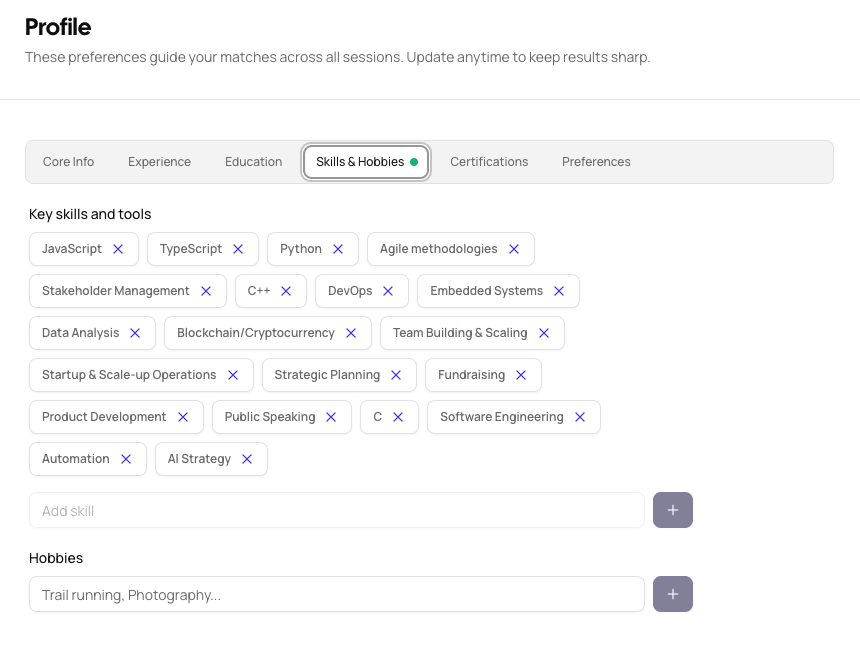Remove the JavaScript skill tag
The width and height of the screenshot is (860, 661).
click(118, 249)
